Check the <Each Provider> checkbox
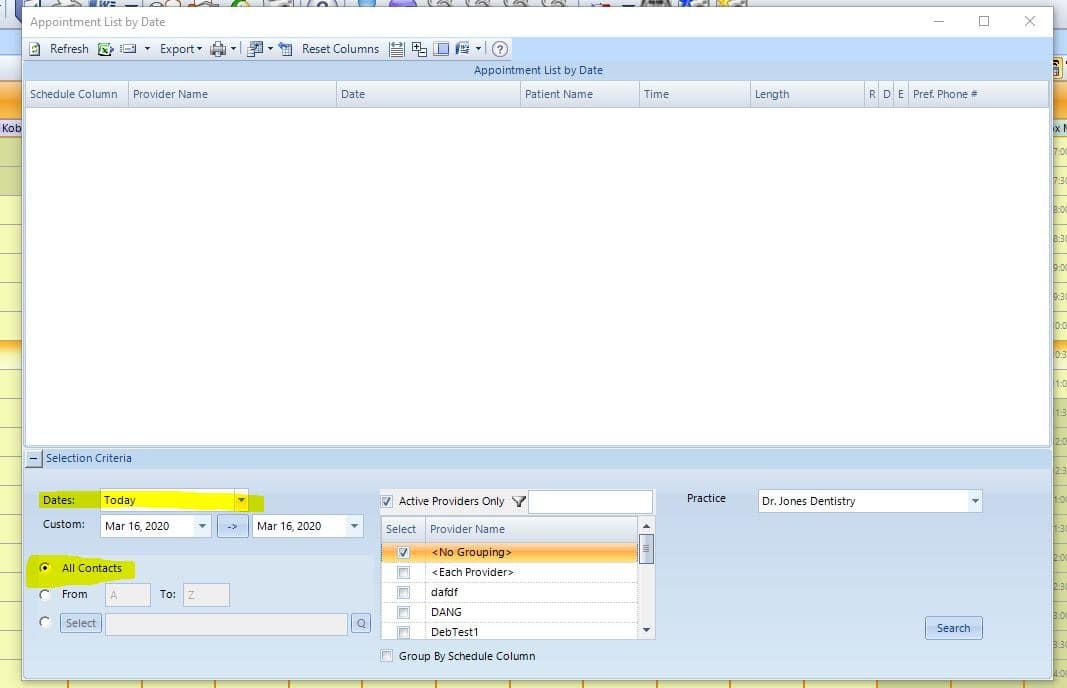This screenshot has width=1067, height=688. click(403, 572)
